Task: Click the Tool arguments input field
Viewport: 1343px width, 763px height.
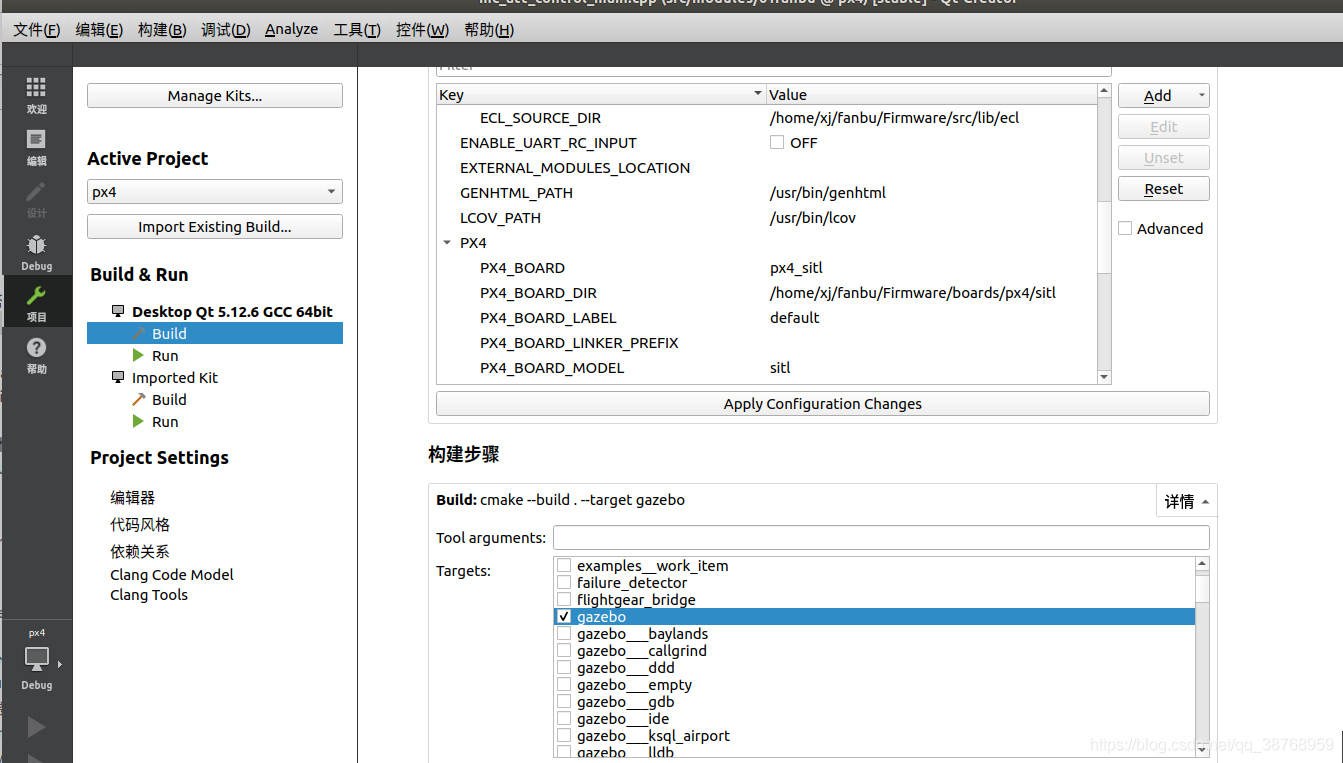Action: (x=881, y=537)
